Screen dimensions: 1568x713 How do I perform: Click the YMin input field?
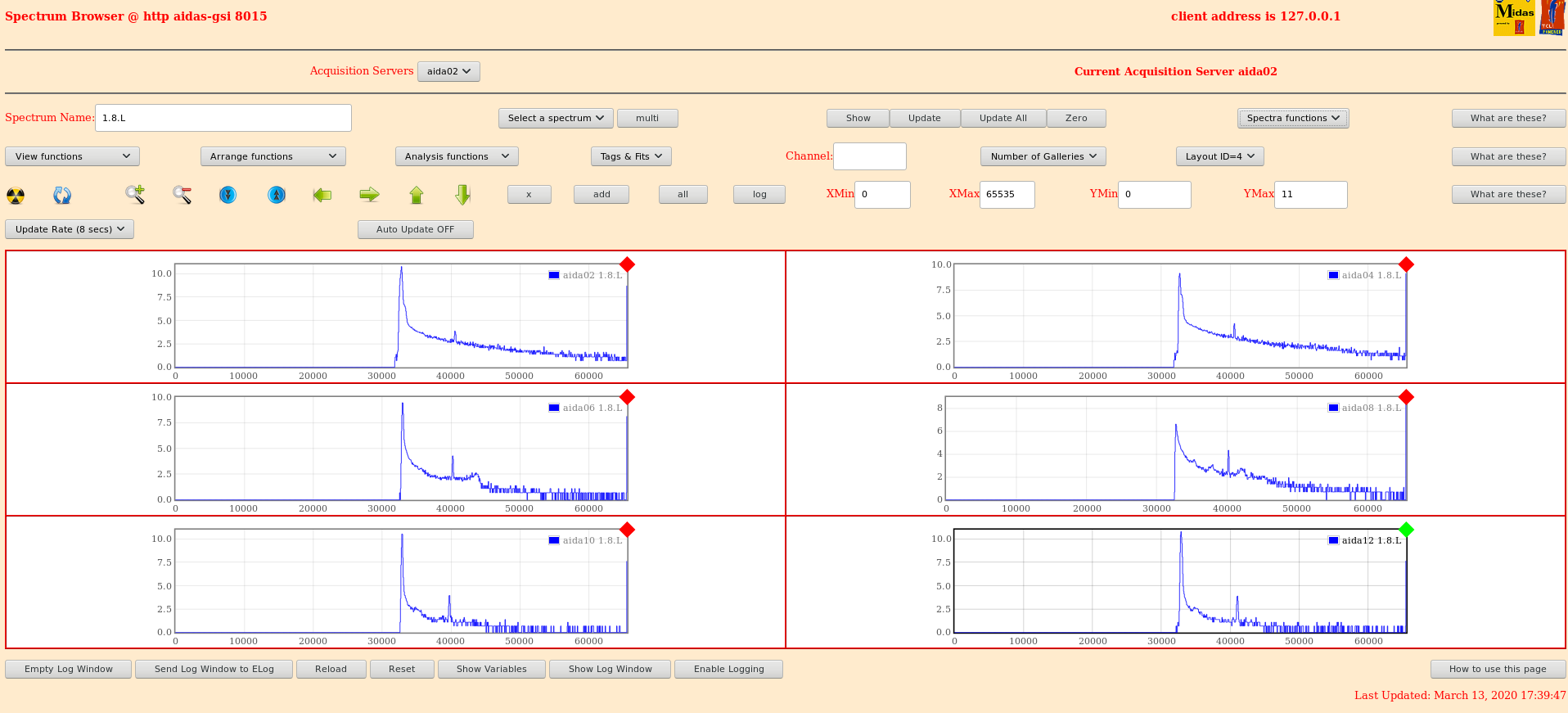point(1154,195)
